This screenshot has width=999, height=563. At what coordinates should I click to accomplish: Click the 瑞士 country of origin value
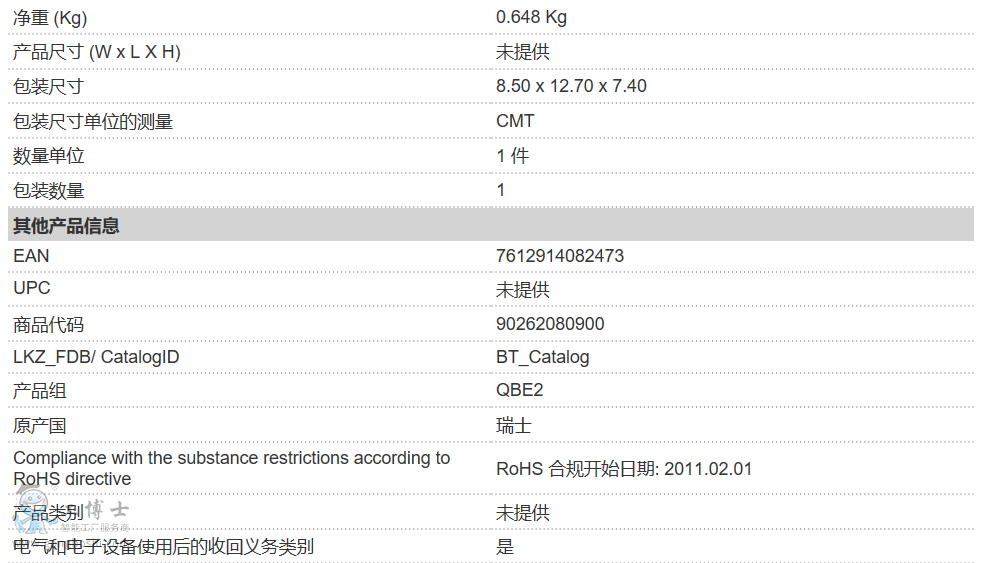513,426
